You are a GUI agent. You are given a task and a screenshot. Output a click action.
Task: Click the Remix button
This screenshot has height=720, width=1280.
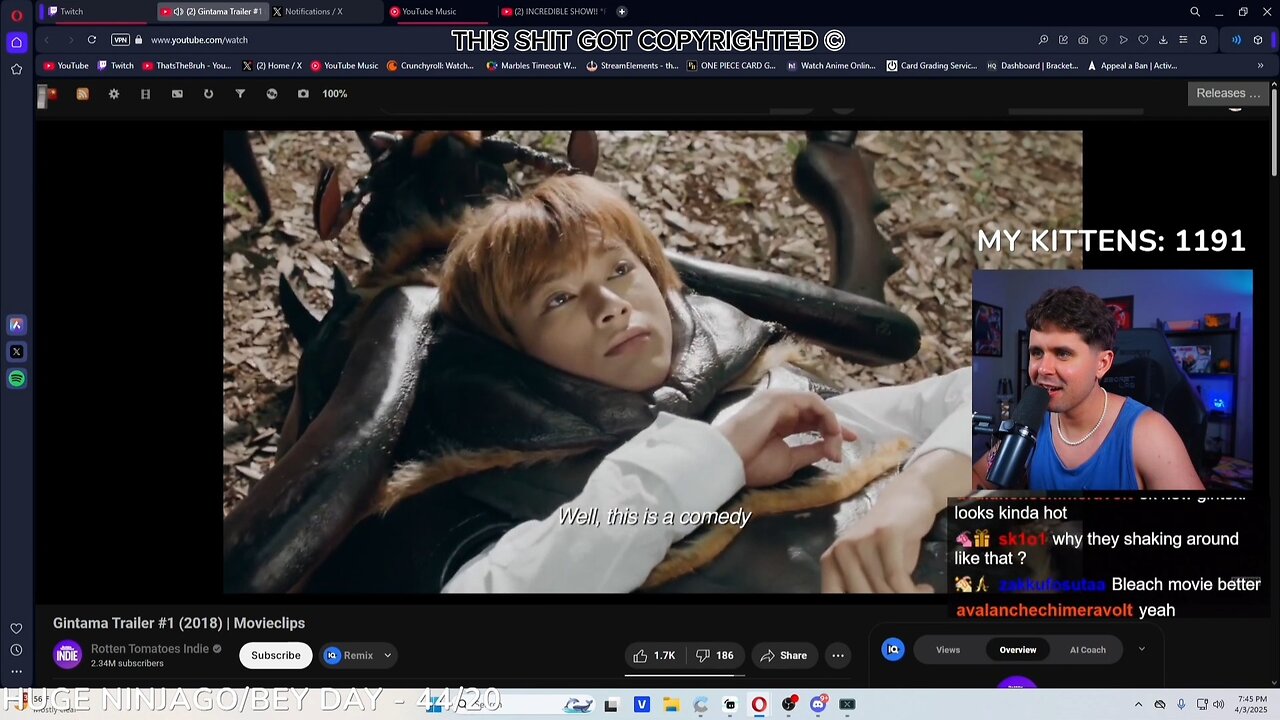click(x=358, y=656)
